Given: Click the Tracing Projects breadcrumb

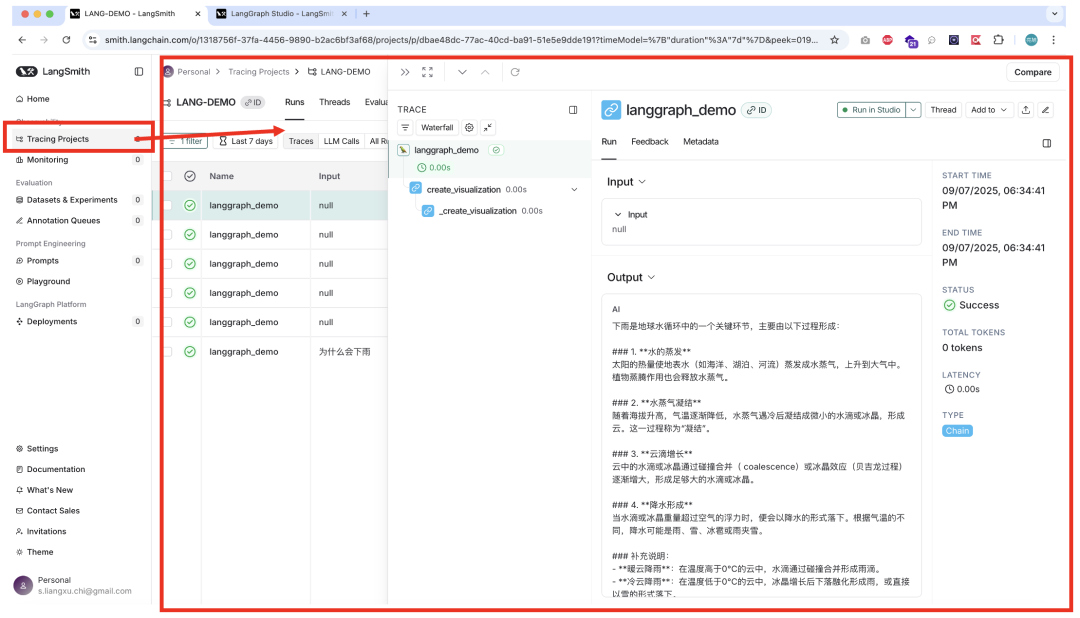Looking at the screenshot, I should click(x=258, y=72).
